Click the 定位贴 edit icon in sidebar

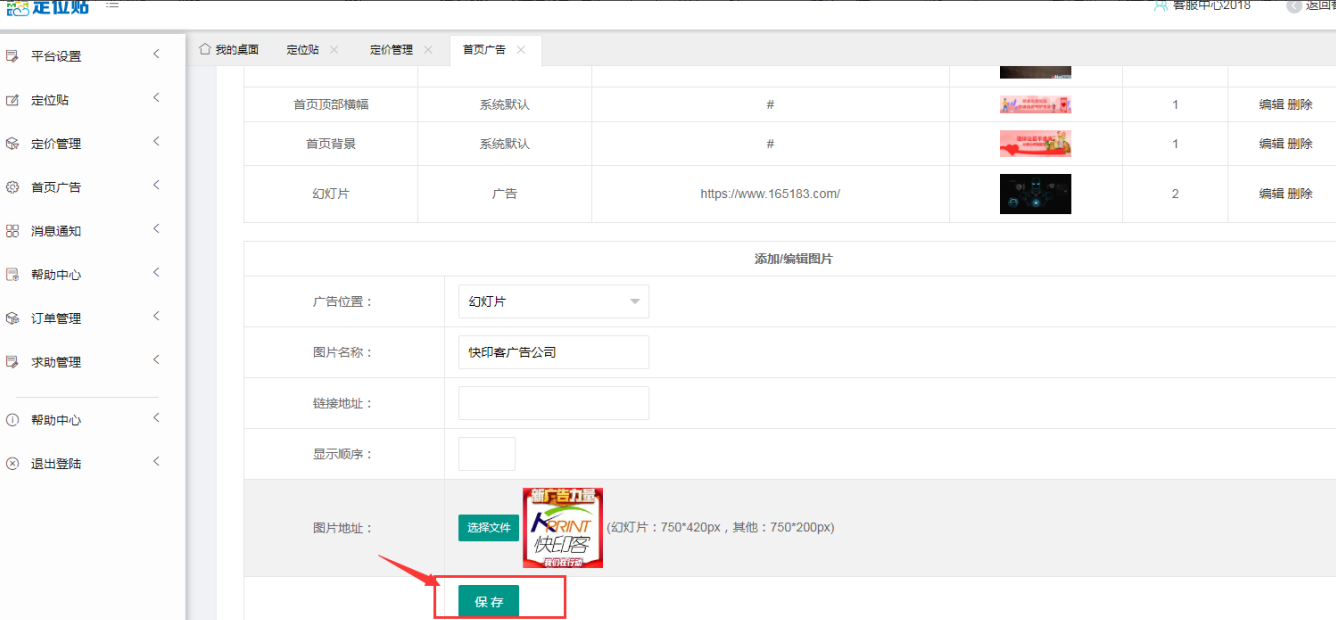click(x=13, y=100)
